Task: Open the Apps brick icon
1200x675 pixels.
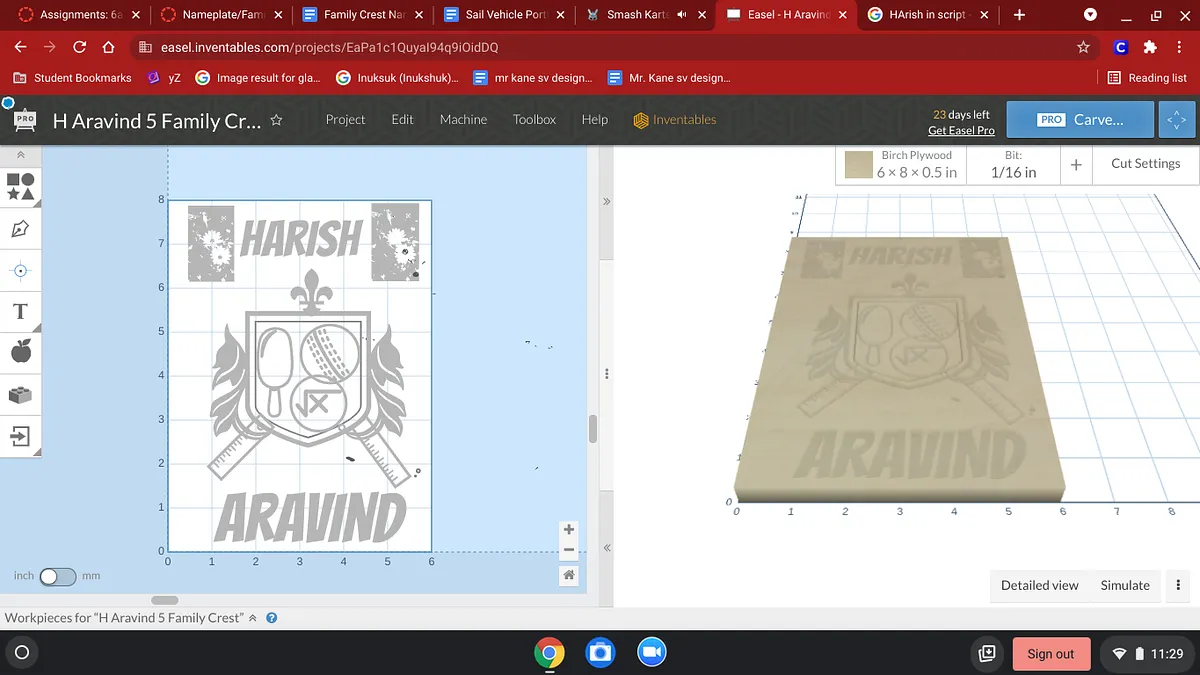Action: point(21,395)
